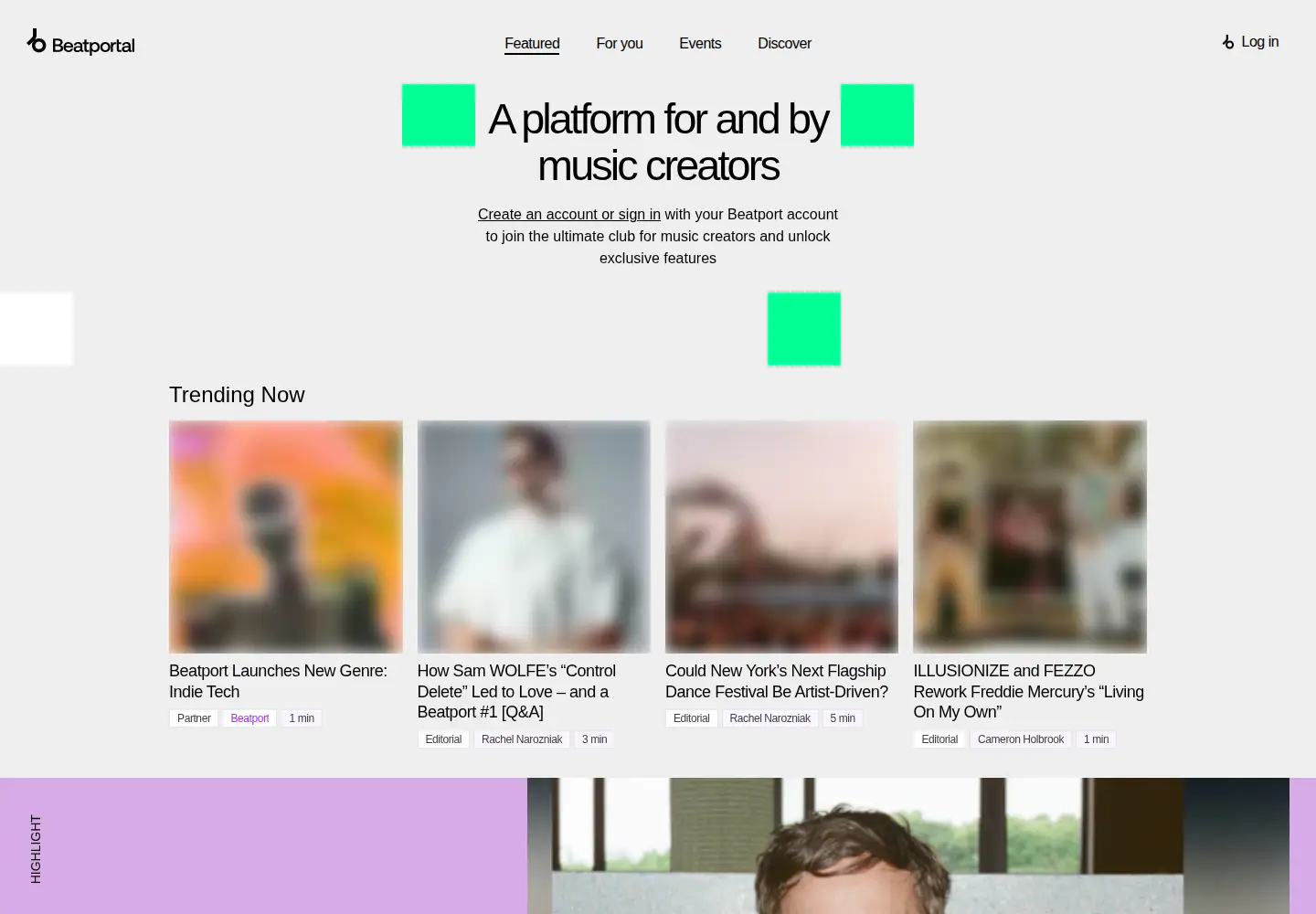This screenshot has height=914, width=1316.
Task: Click the Cameron Holbrook author tag
Action: click(x=1021, y=739)
